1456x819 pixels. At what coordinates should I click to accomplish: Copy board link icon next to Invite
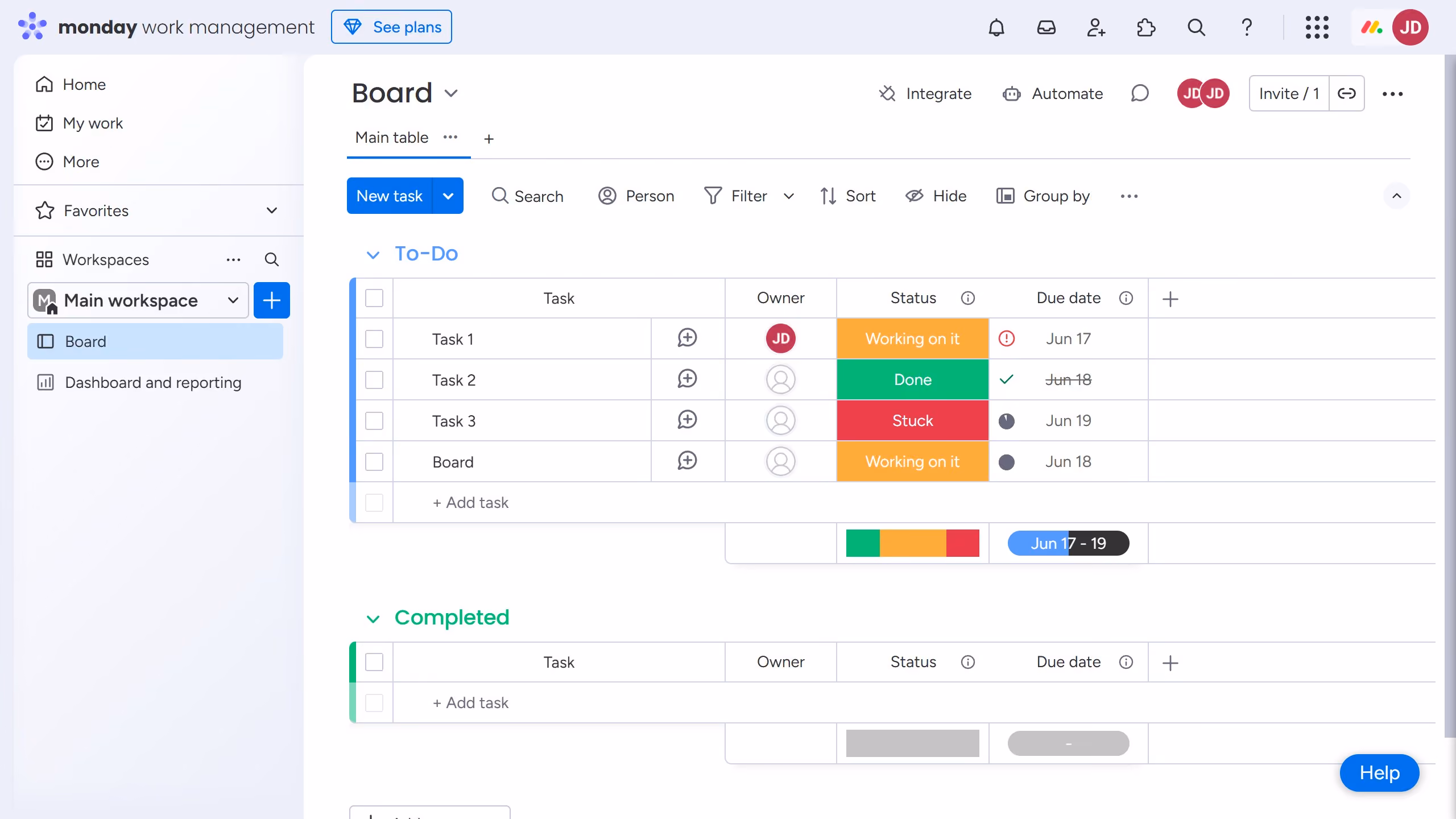coord(1347,93)
